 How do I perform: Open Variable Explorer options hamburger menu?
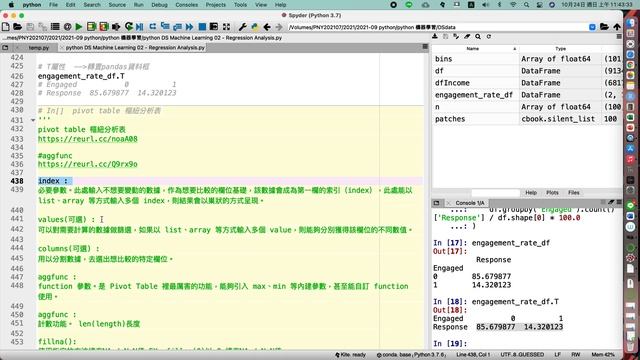(619, 37)
